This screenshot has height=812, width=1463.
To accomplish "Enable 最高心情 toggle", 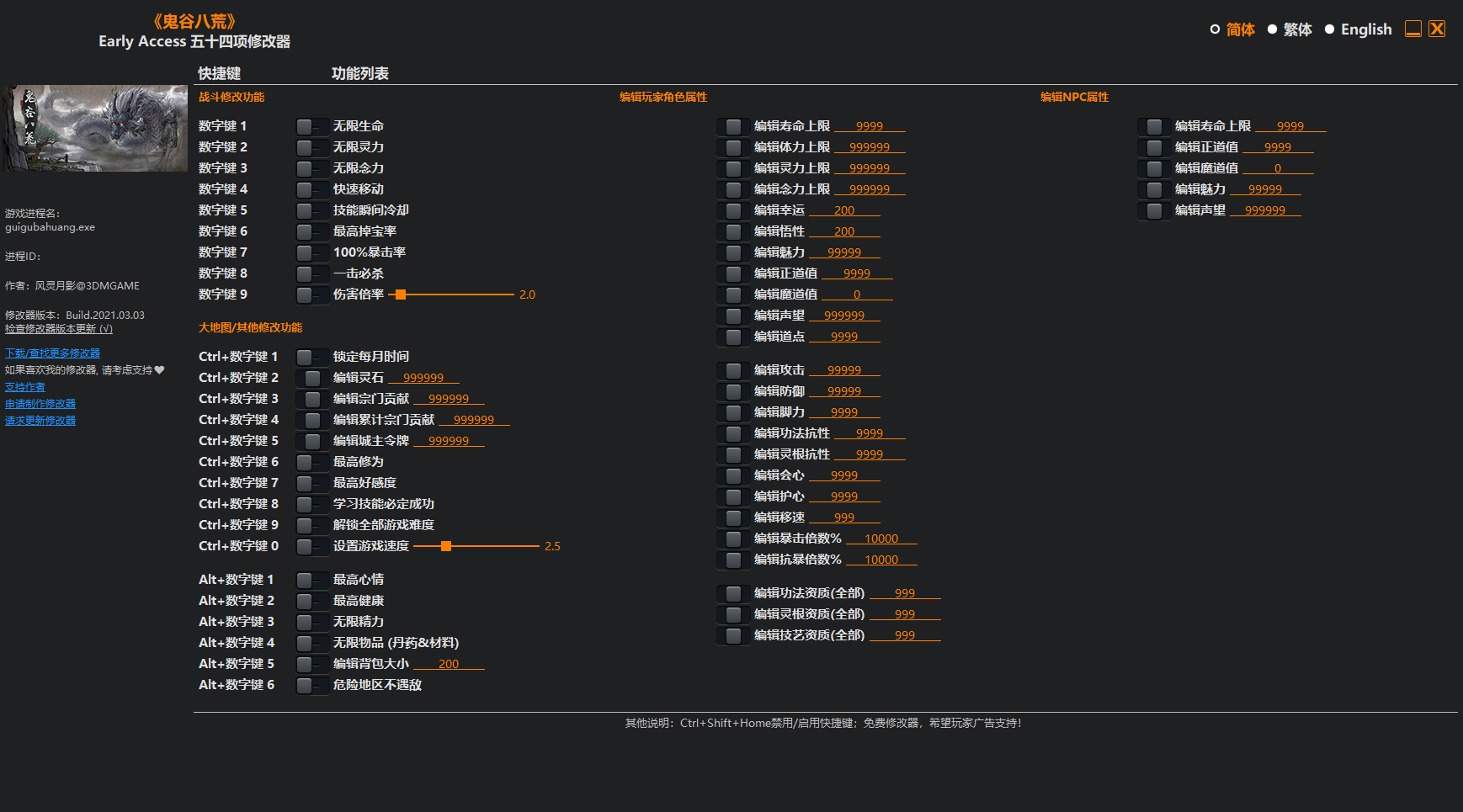I will (x=311, y=580).
